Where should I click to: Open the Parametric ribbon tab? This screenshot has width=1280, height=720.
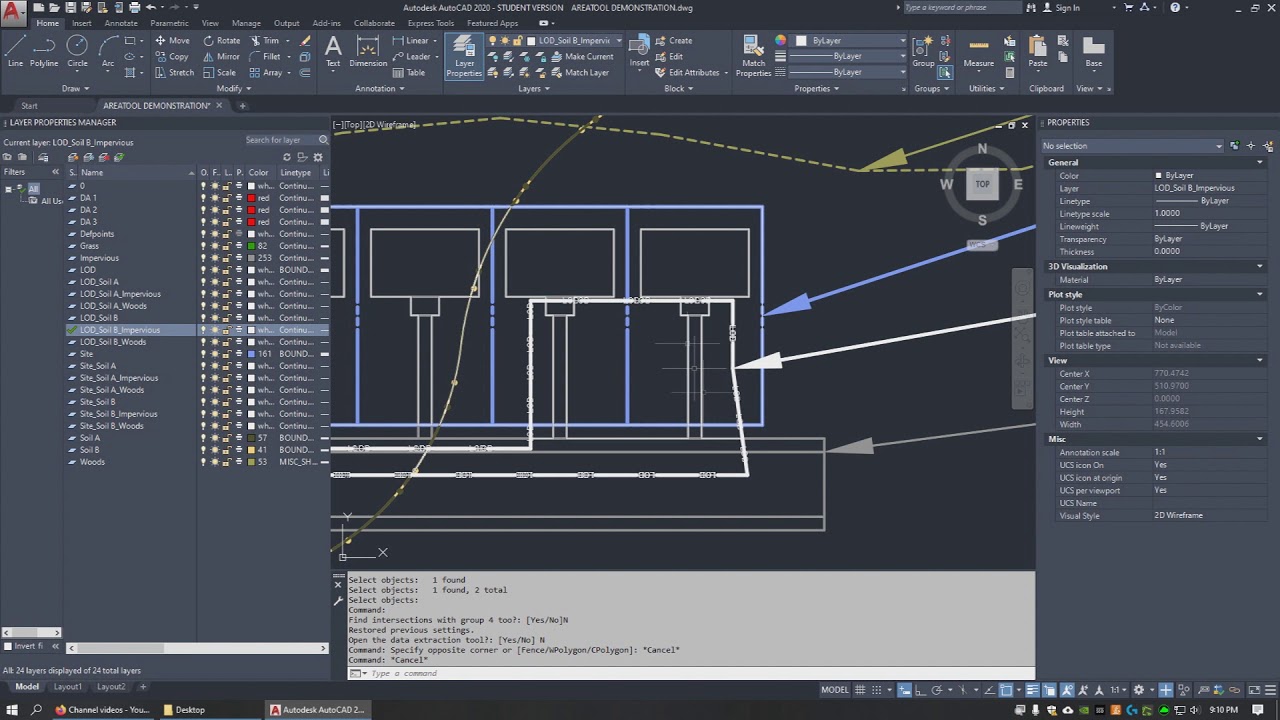pyautogui.click(x=169, y=23)
